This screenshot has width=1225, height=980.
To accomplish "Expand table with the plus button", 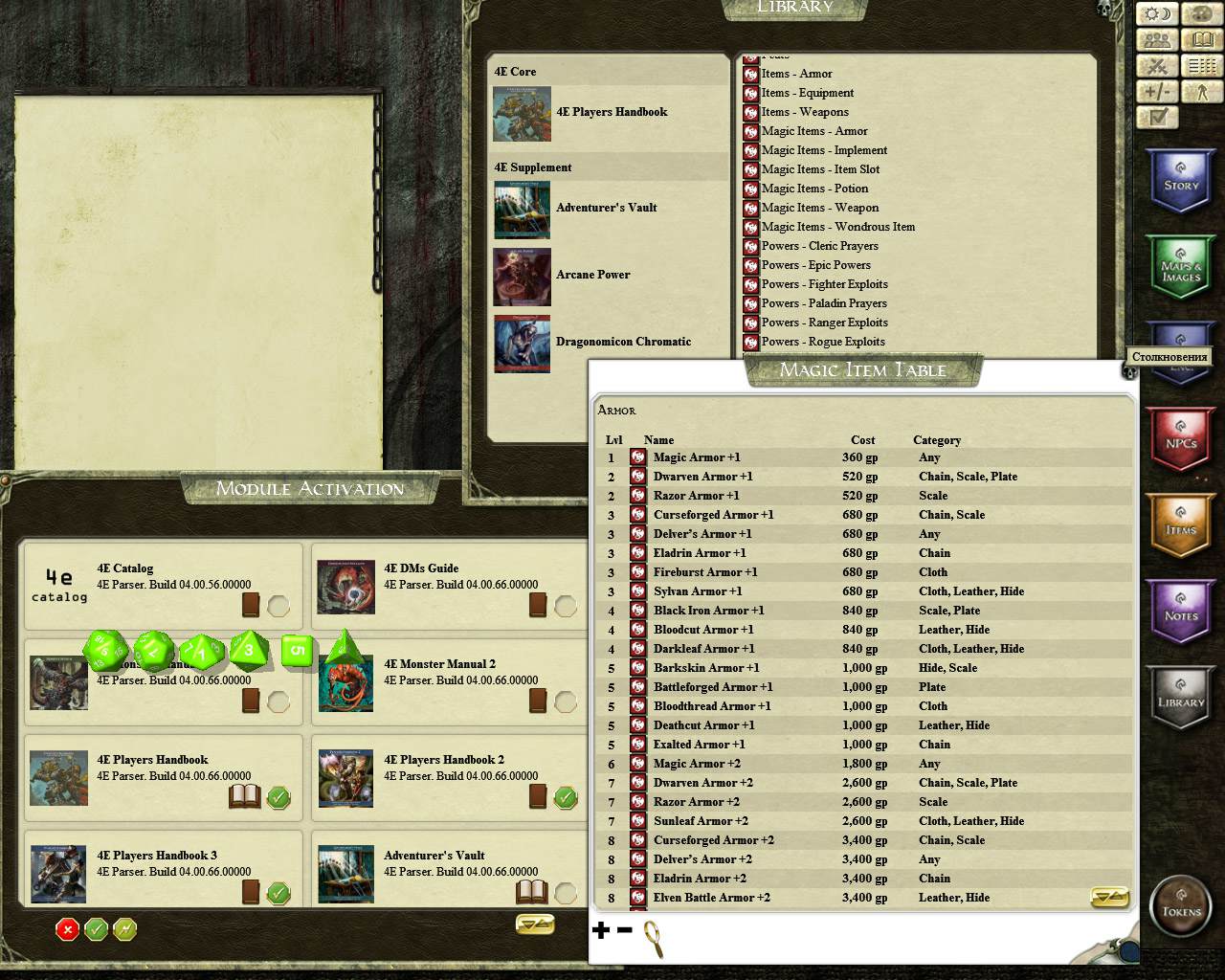I will click(x=601, y=929).
